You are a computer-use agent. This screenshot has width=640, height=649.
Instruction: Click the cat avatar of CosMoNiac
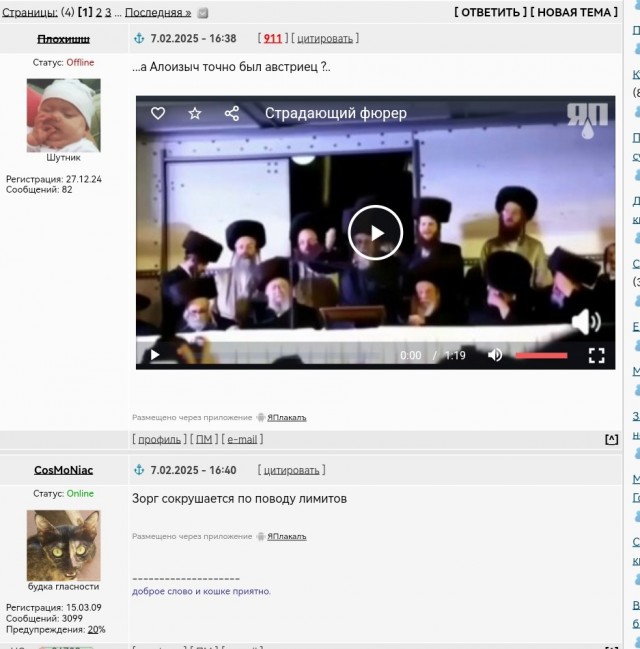(x=64, y=545)
